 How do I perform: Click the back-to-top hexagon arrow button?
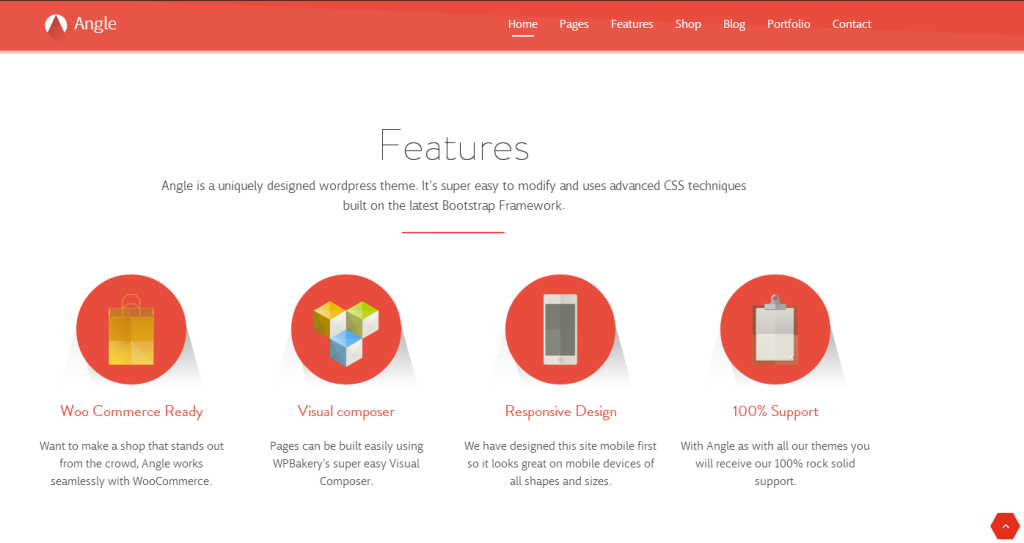click(x=1005, y=526)
